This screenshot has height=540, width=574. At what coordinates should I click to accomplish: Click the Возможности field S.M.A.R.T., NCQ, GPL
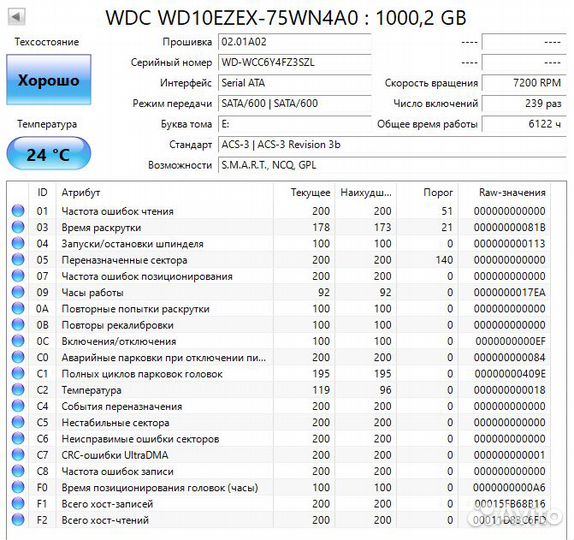click(x=392, y=165)
